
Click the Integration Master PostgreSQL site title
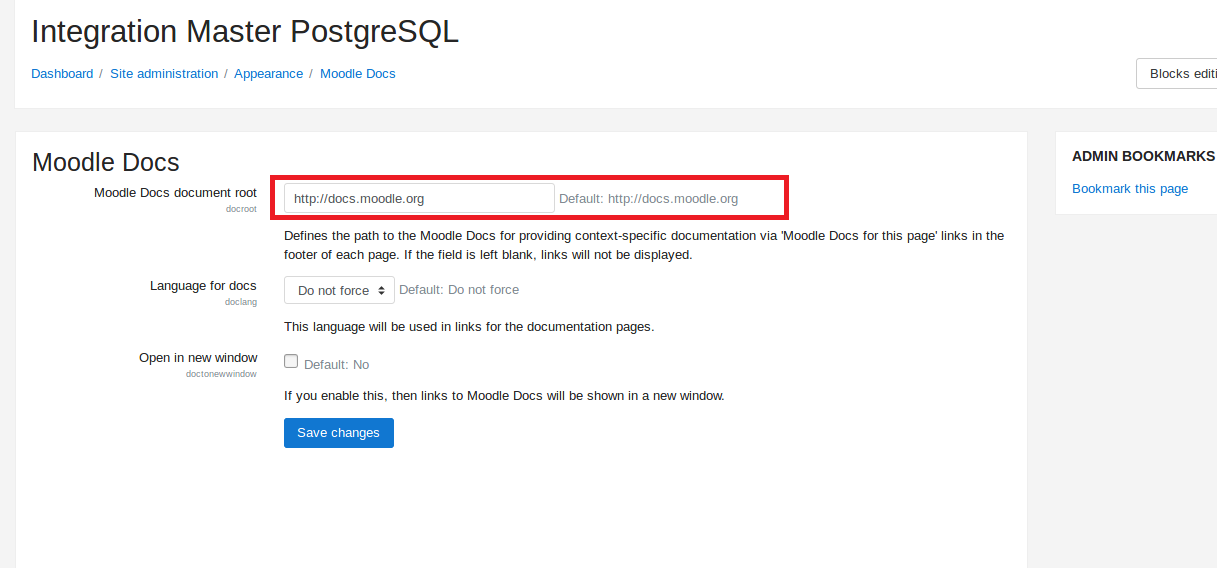245,31
